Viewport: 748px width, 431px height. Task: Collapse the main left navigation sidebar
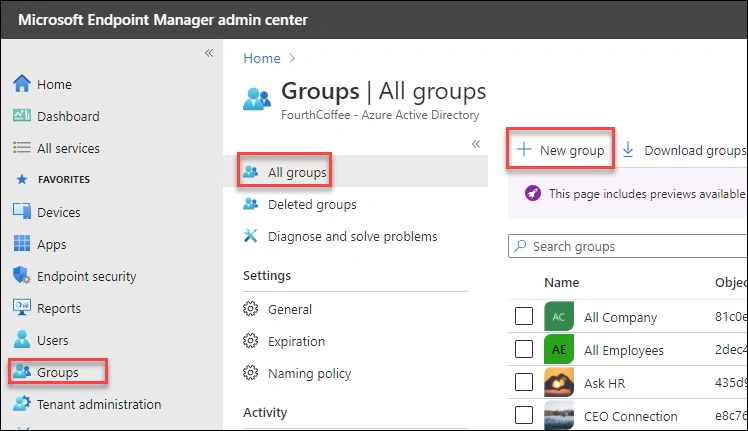click(x=209, y=53)
